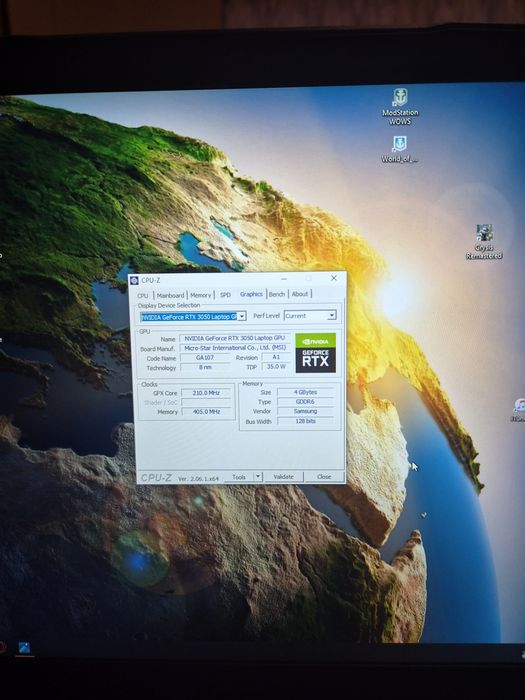This screenshot has width=525, height=700.
Task: Open the SPD tab
Action: tap(225, 295)
